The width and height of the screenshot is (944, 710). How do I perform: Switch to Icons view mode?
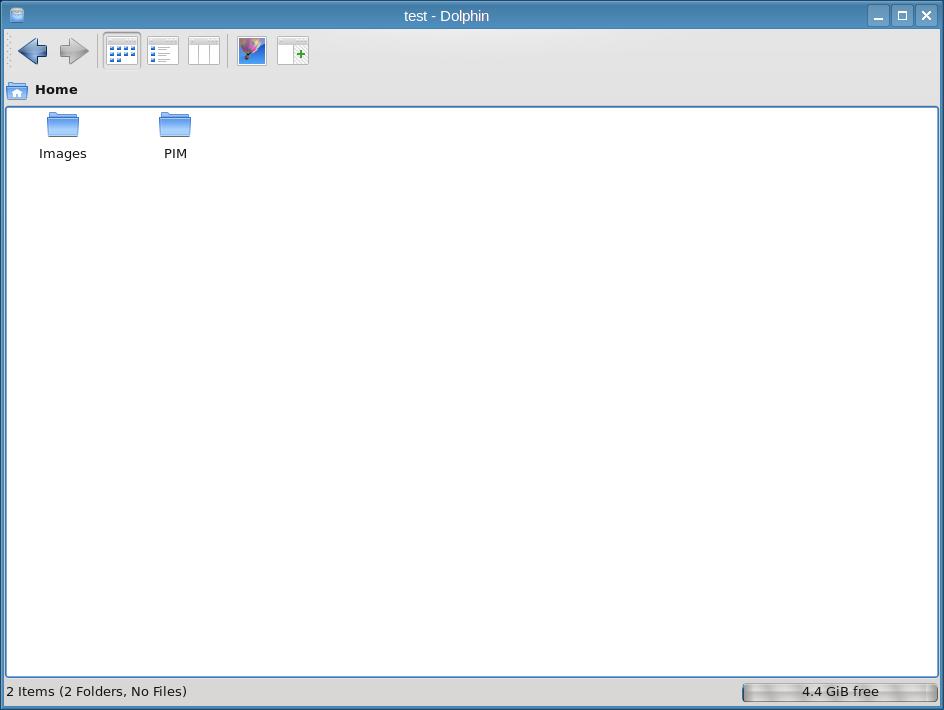pyautogui.click(x=122, y=51)
